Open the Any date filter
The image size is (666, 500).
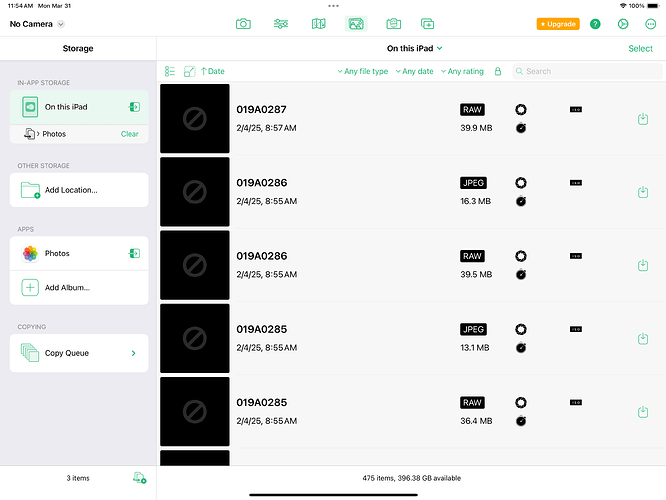pos(415,71)
